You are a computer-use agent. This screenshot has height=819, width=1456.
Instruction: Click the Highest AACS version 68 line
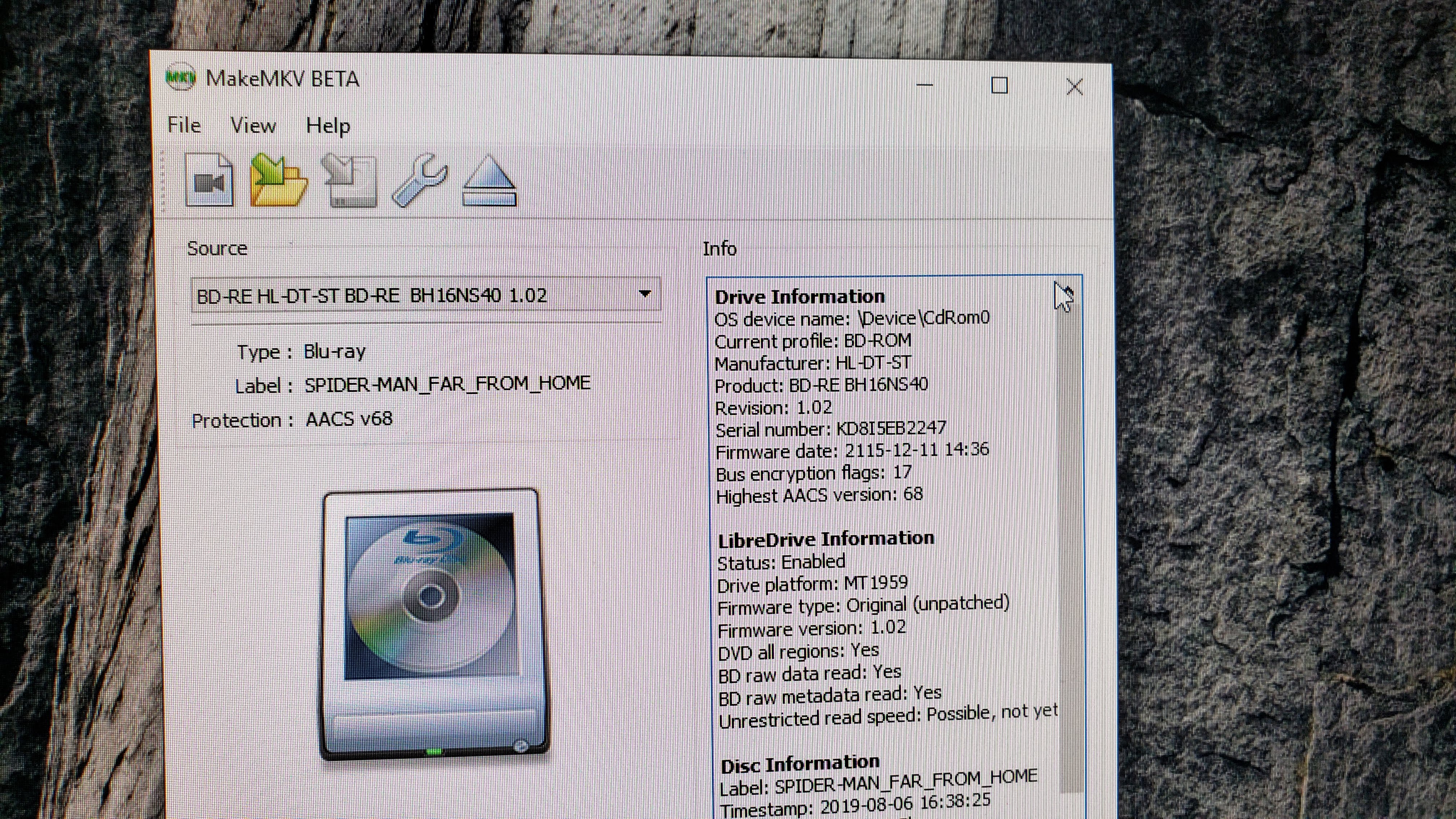820,496
